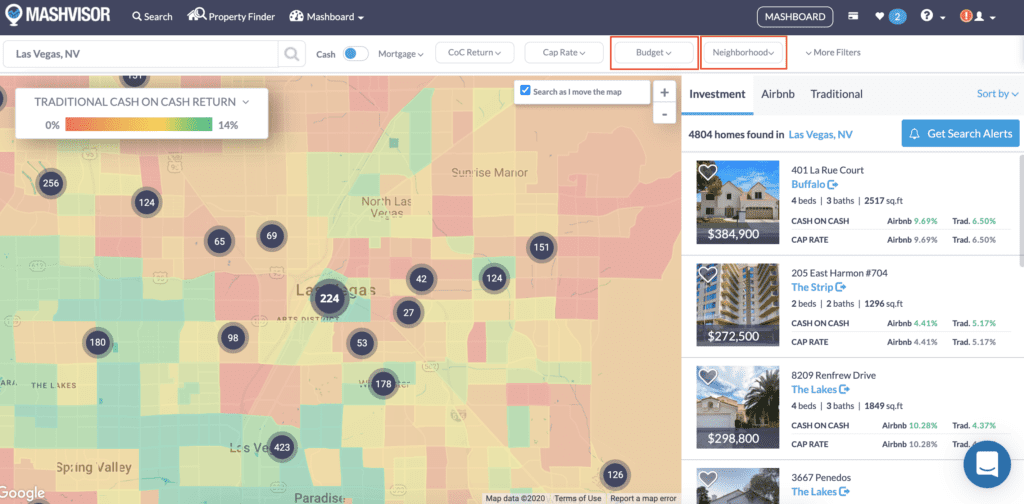Expand More Filters
1024x504 pixels.
click(x=833, y=52)
